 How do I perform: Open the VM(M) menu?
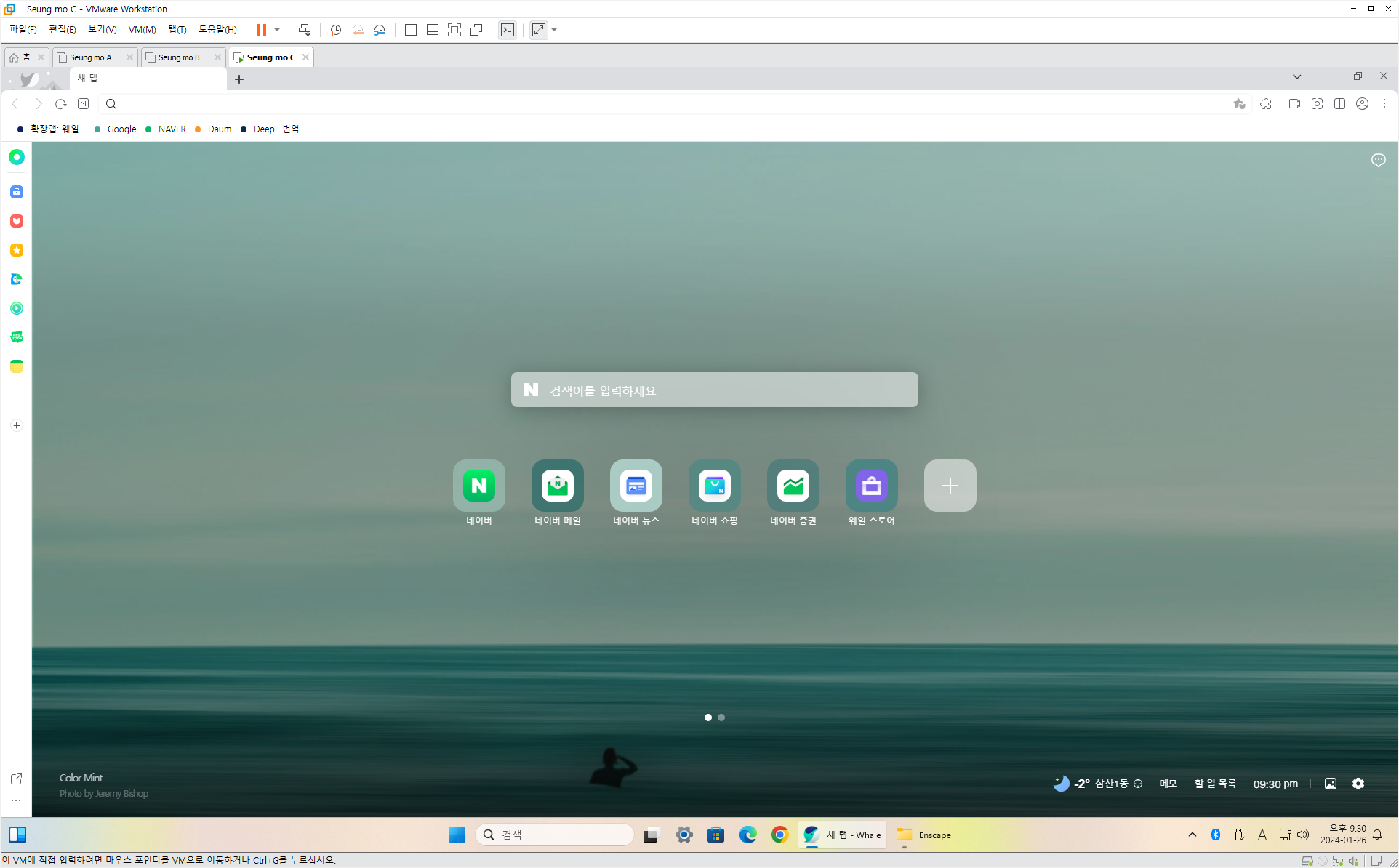click(x=142, y=30)
